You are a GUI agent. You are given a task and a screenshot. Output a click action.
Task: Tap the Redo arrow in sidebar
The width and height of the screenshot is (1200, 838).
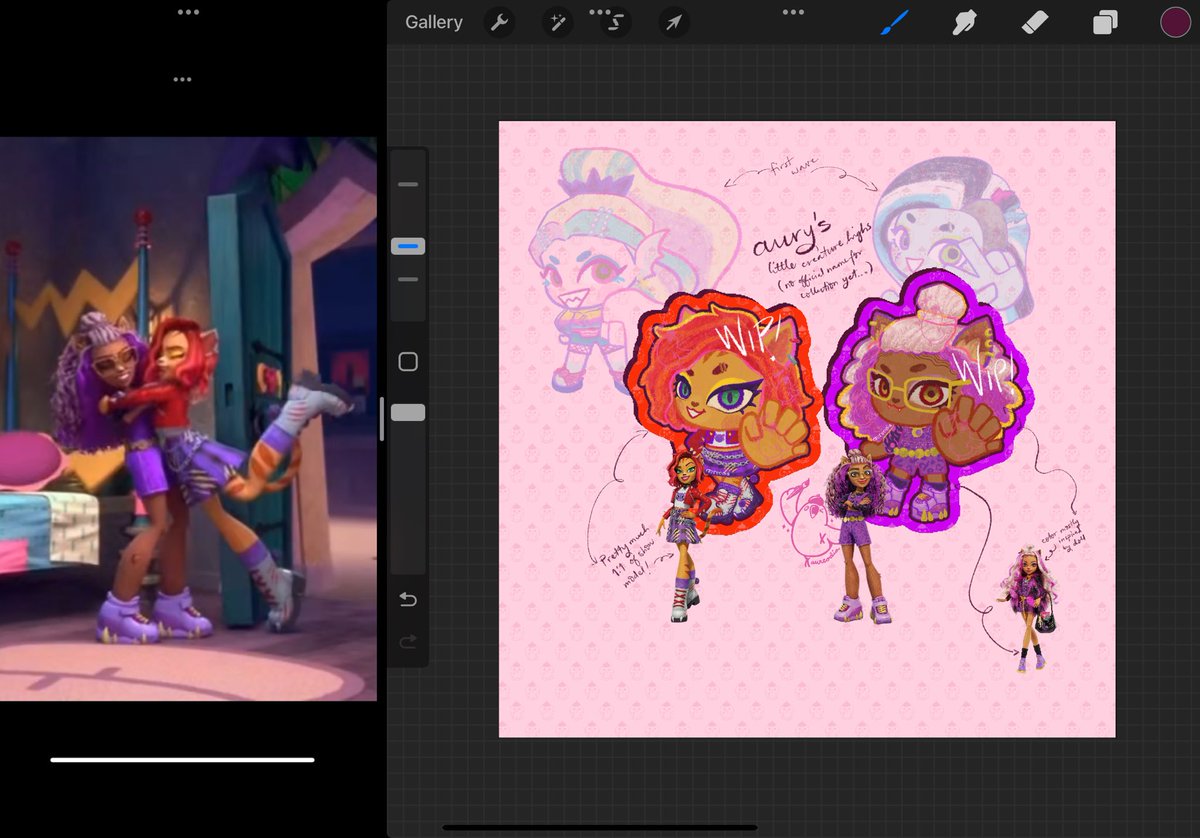click(408, 641)
